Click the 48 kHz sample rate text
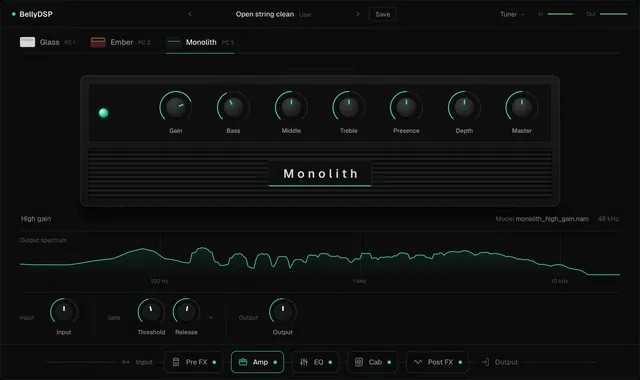The width and height of the screenshot is (640, 380). (x=608, y=219)
